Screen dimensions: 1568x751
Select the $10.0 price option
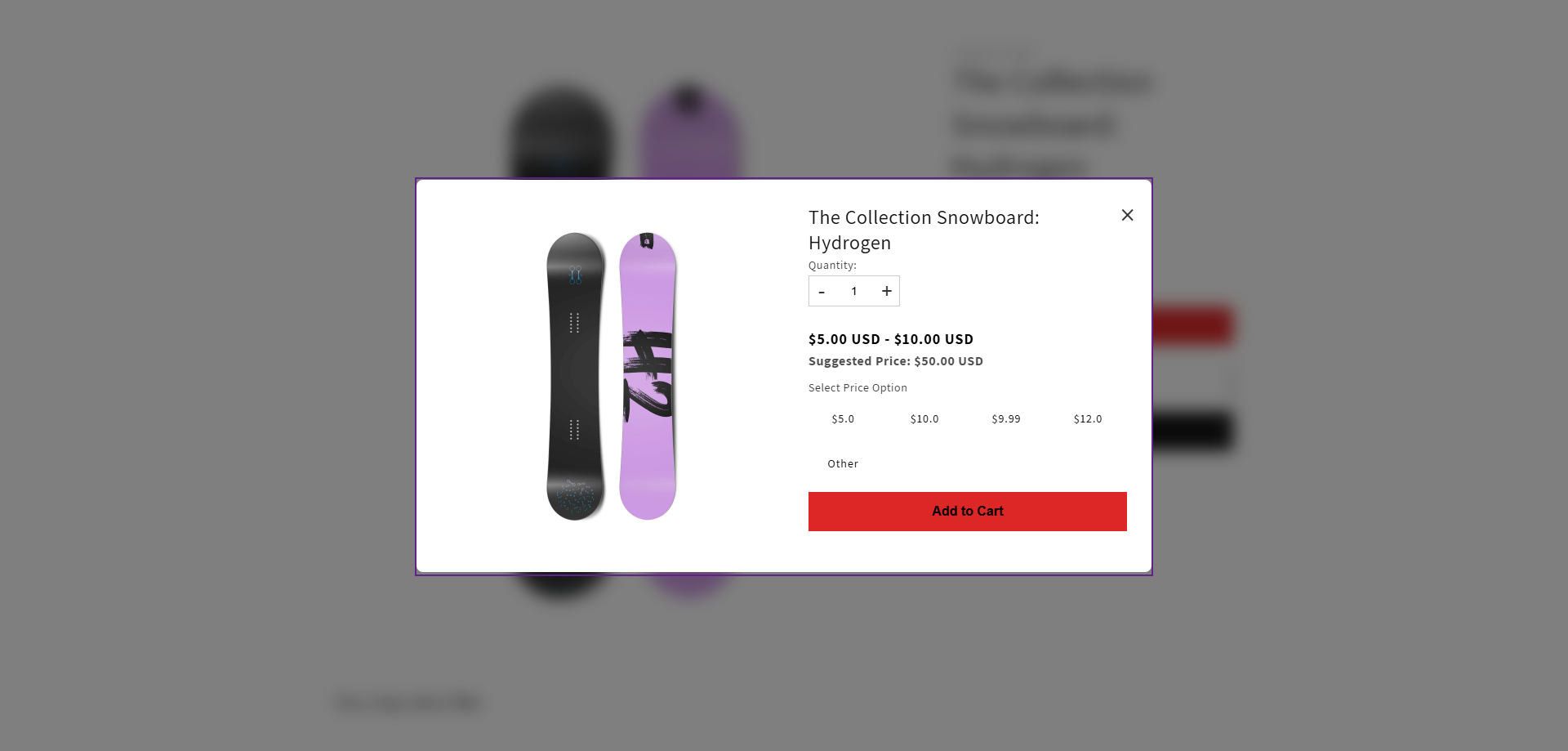click(x=924, y=419)
